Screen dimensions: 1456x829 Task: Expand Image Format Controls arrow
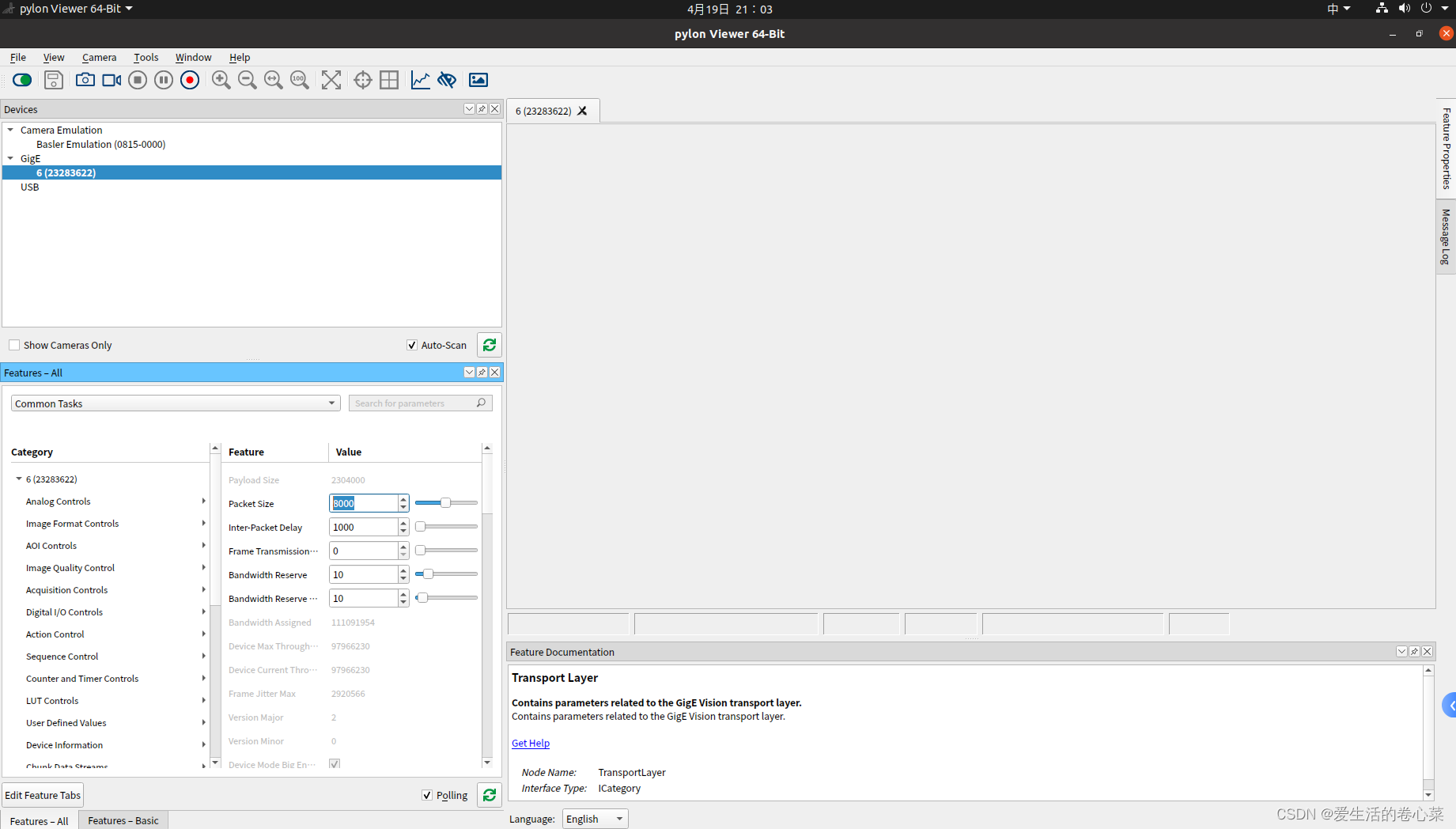(x=203, y=523)
